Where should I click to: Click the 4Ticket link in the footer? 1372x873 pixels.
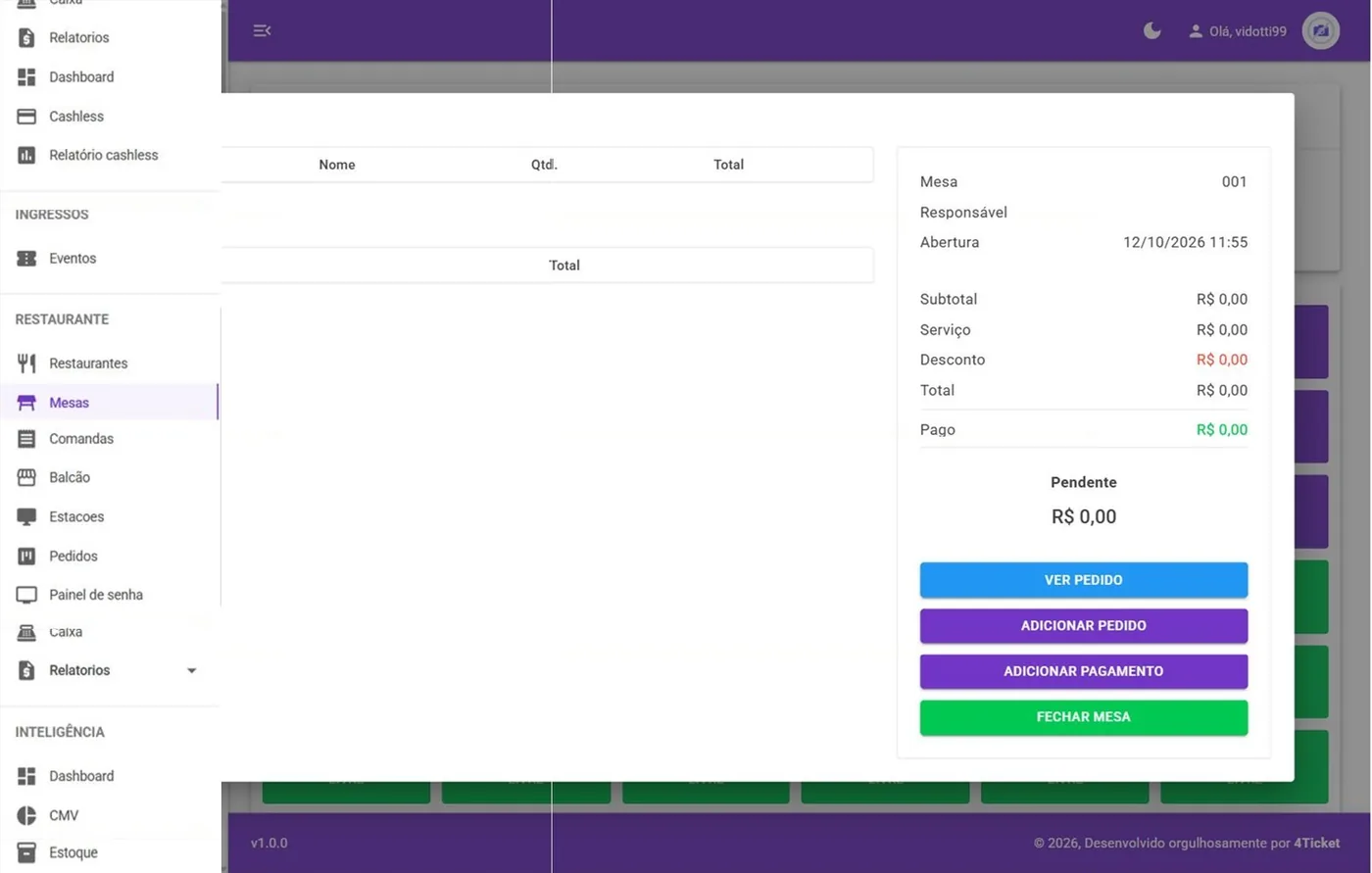[1316, 843]
